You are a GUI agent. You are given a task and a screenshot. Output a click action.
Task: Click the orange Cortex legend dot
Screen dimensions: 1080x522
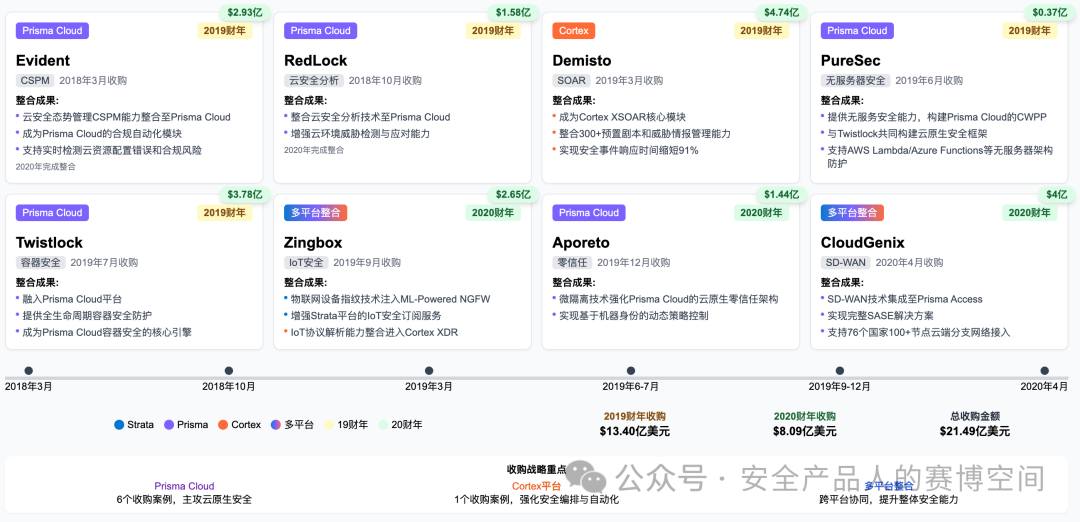[223, 425]
